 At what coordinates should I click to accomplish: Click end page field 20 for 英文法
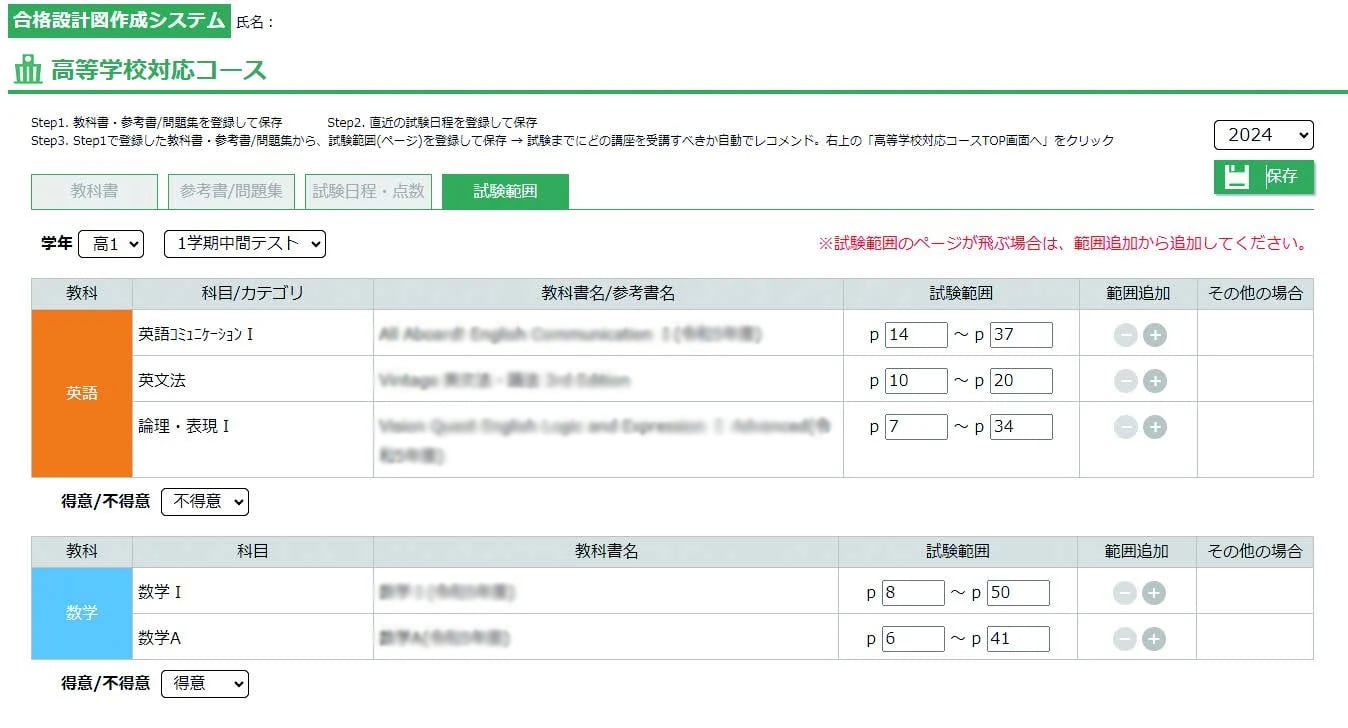click(1021, 381)
